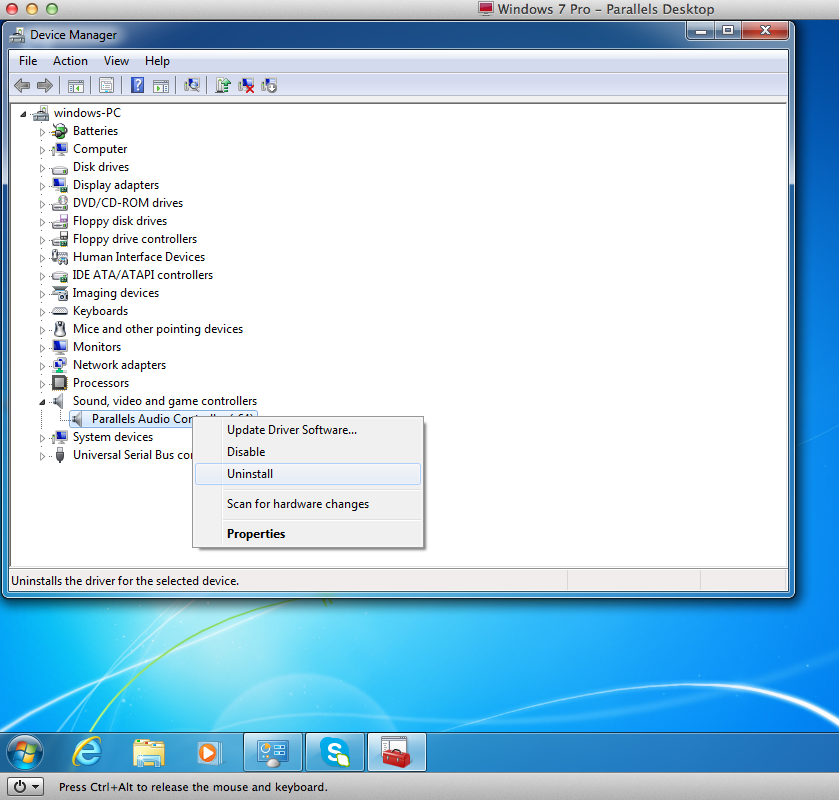The image size is (839, 800).
Task: Toggle the show/hide console tree icon
Action: (x=75, y=86)
